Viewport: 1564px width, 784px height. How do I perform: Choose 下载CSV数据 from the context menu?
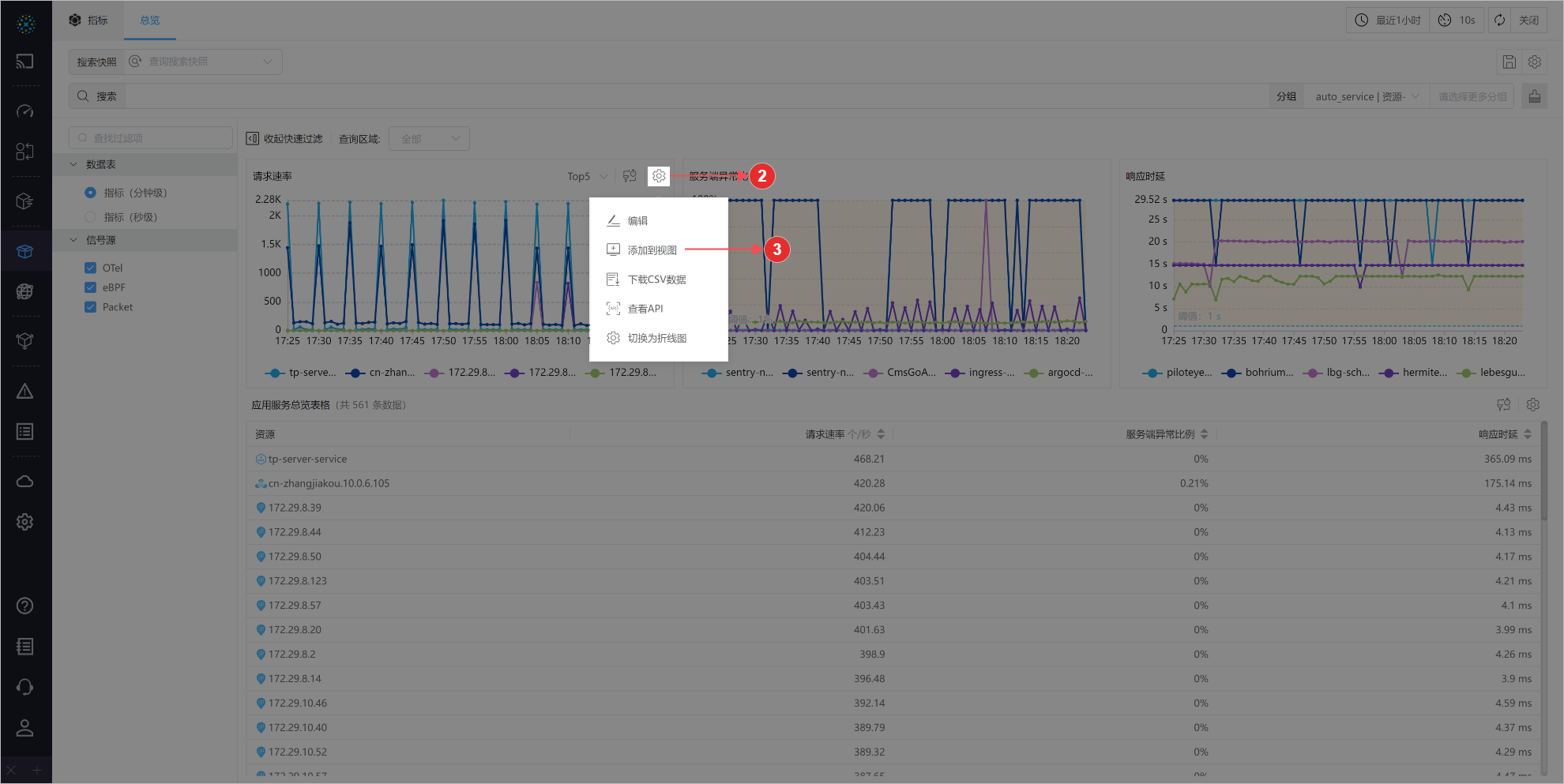pyautogui.click(x=656, y=279)
